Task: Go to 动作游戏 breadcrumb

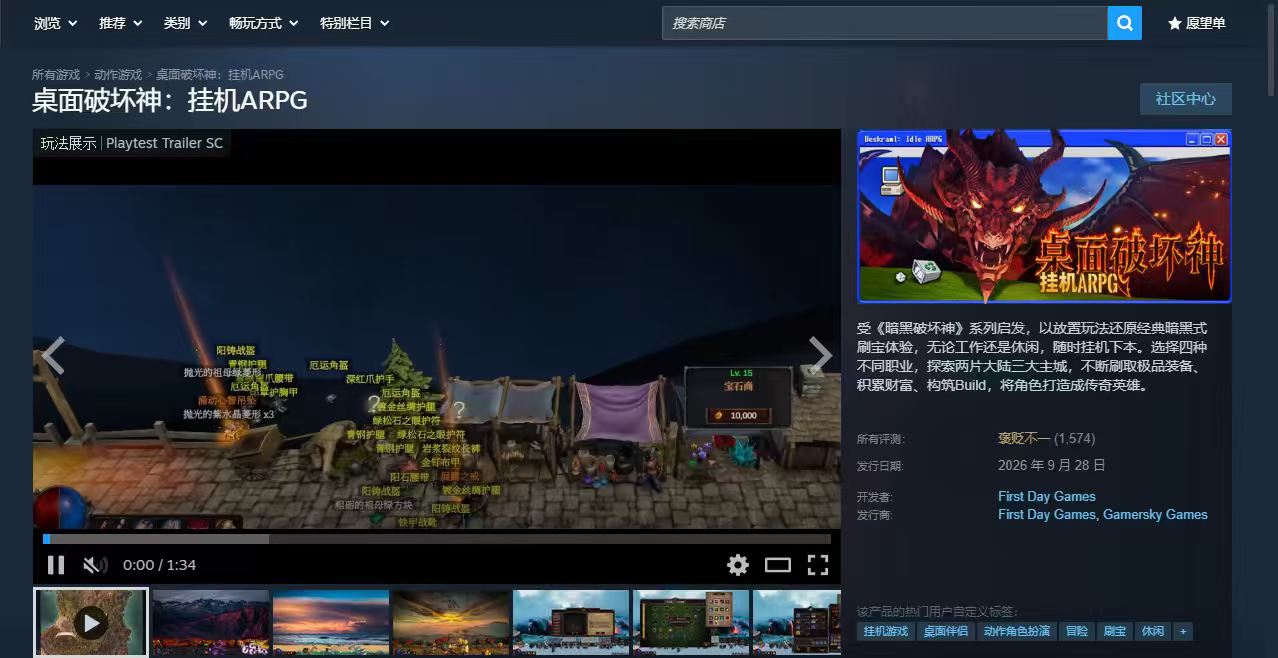Action: (x=118, y=75)
